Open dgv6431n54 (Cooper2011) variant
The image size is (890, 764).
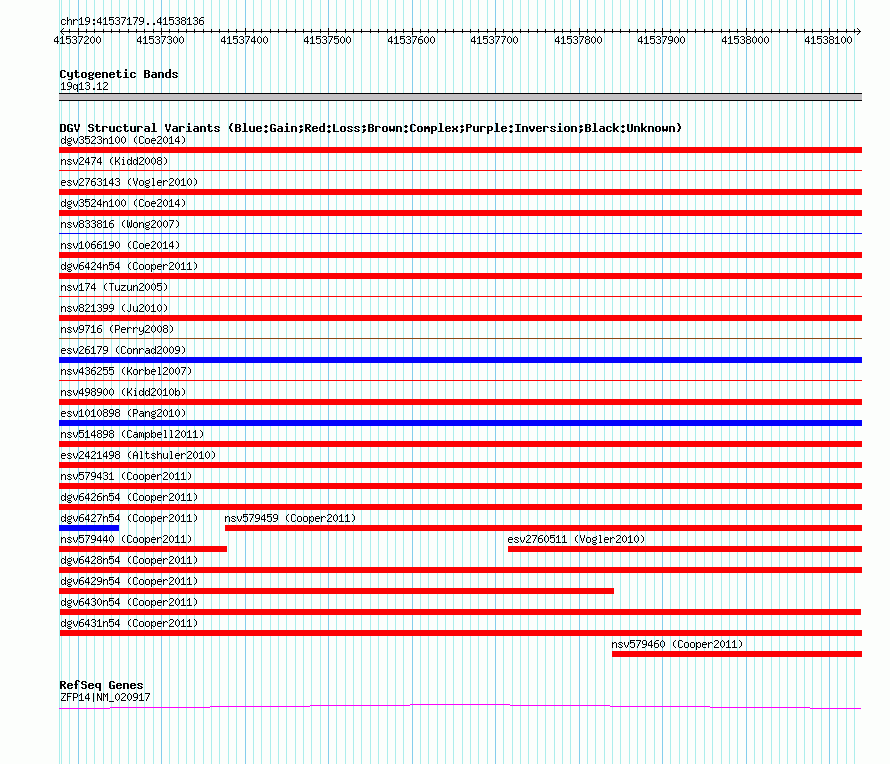[129, 623]
